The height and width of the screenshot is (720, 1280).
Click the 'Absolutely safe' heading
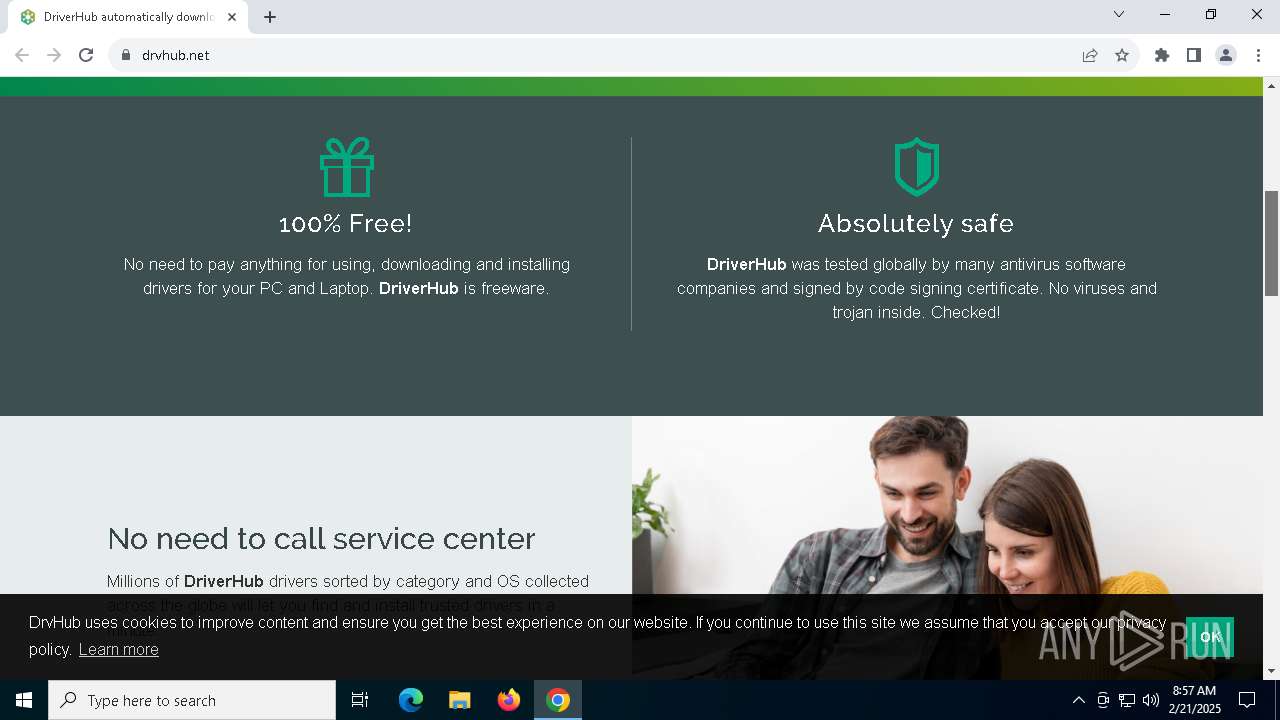[x=916, y=223]
